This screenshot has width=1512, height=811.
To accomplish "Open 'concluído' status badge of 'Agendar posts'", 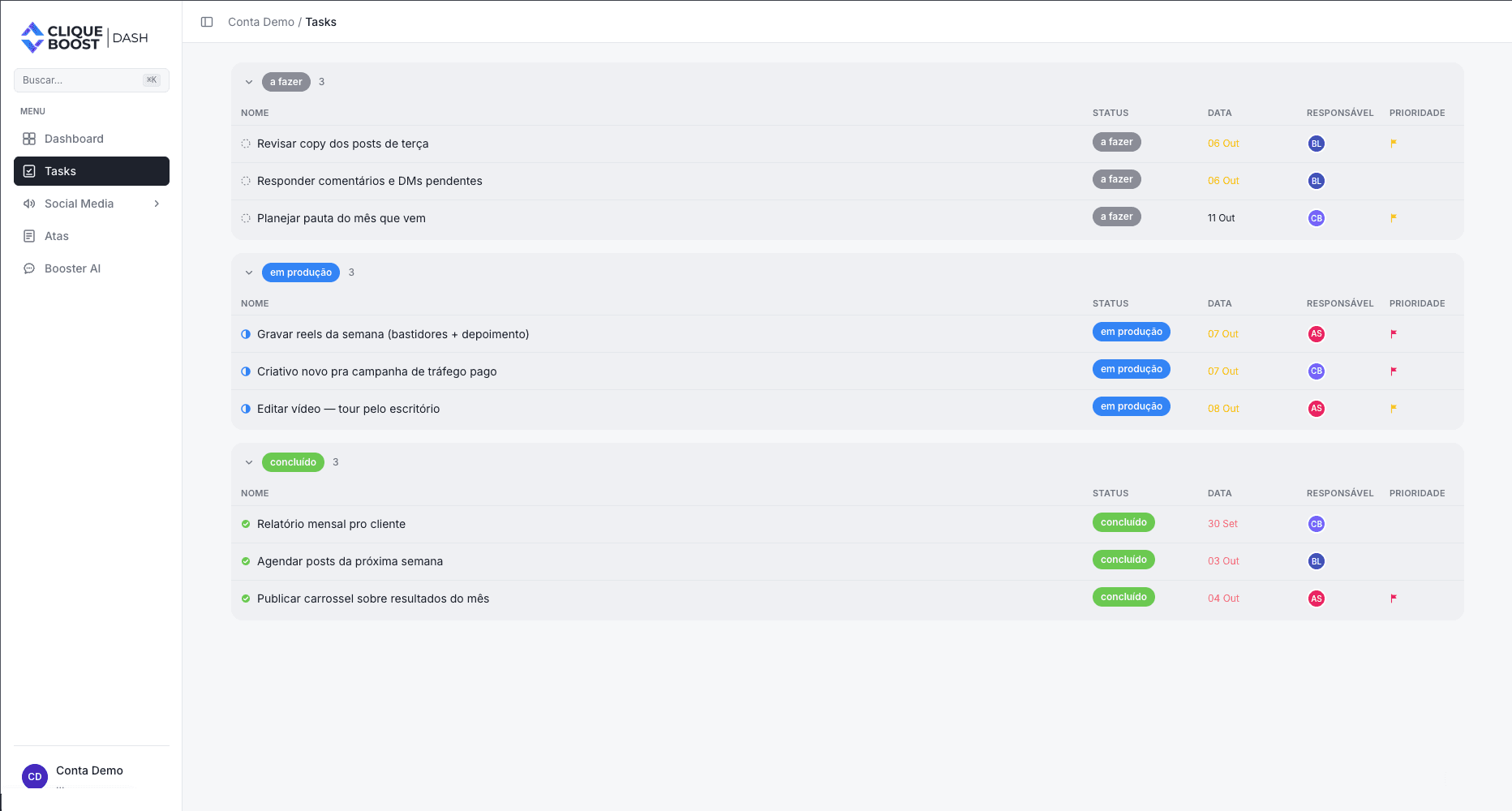I will [1123, 560].
